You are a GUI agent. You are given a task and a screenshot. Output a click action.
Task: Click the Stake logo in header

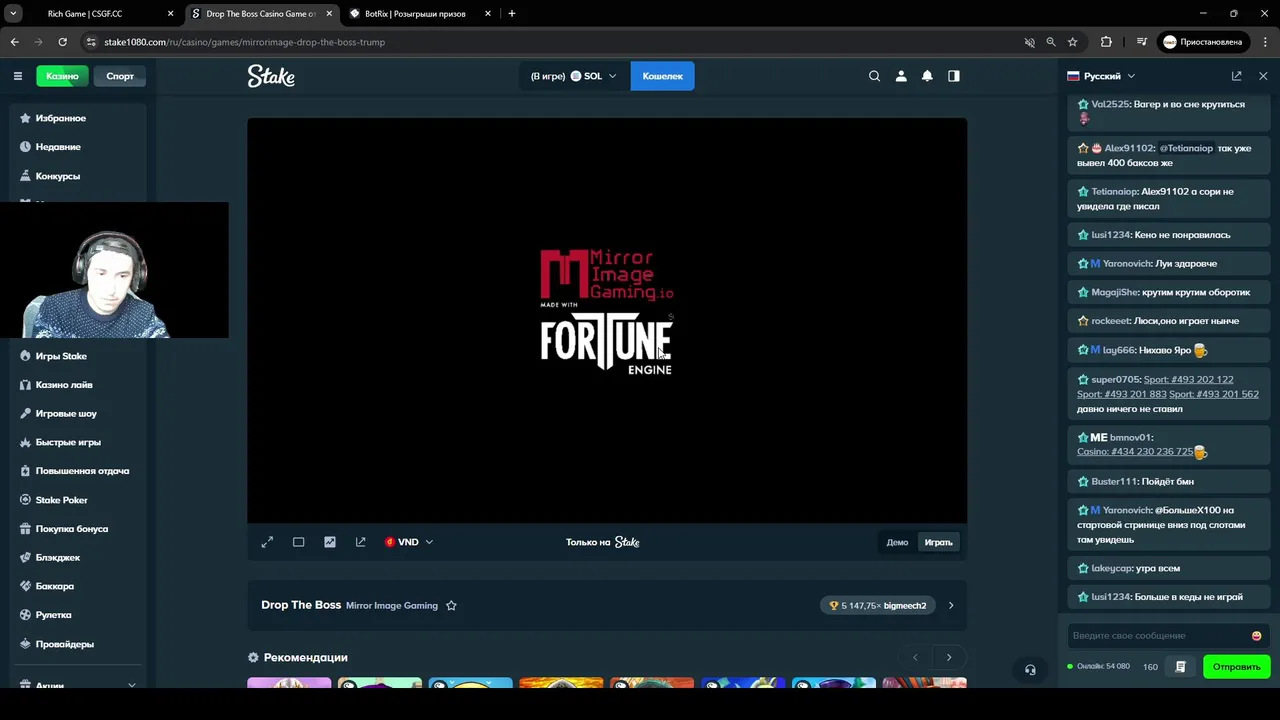click(271, 76)
